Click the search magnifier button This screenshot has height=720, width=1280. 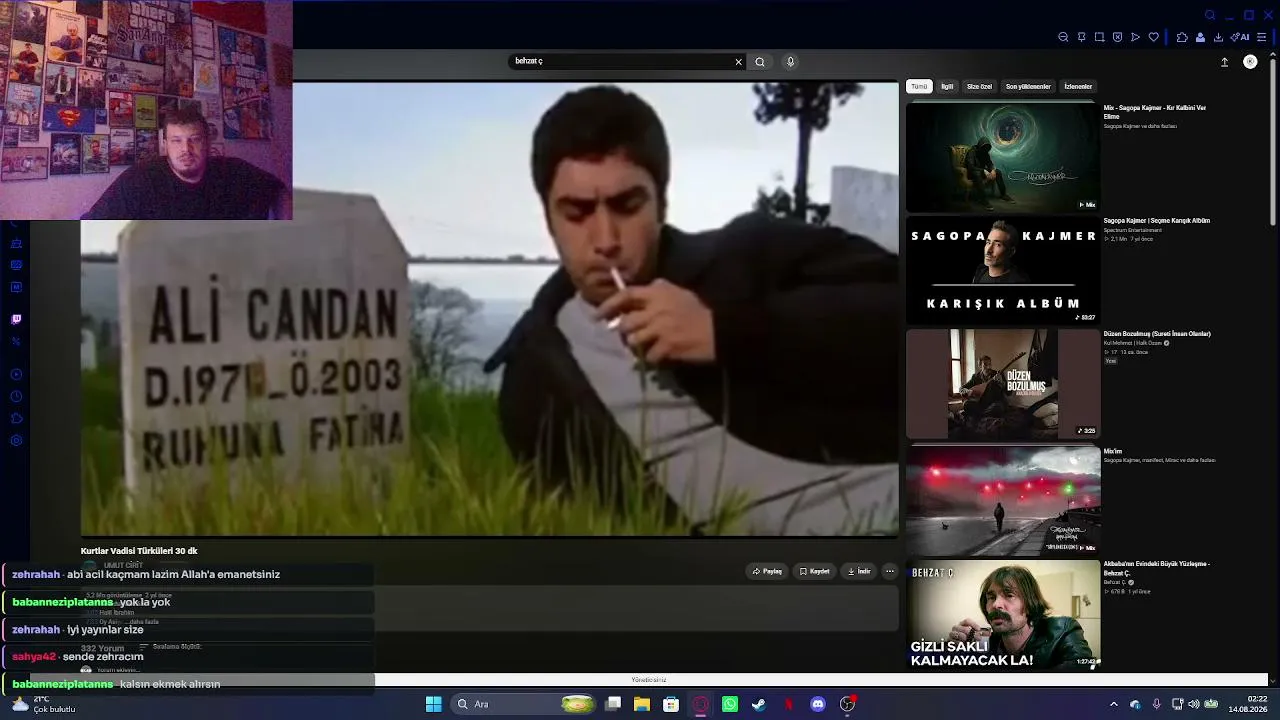pyautogui.click(x=760, y=62)
